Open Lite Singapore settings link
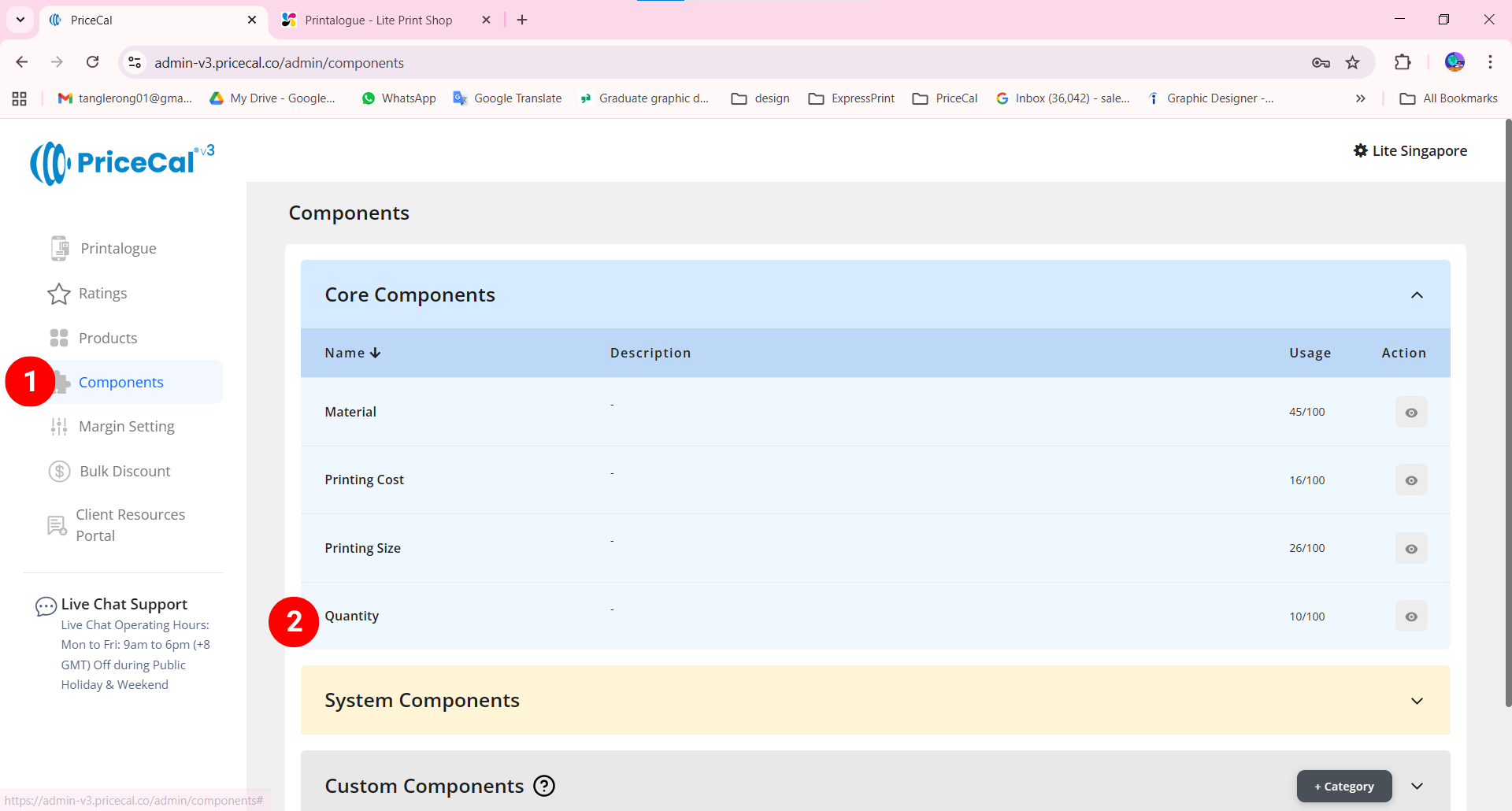Viewport: 1512px width, 811px height. pos(1410,150)
